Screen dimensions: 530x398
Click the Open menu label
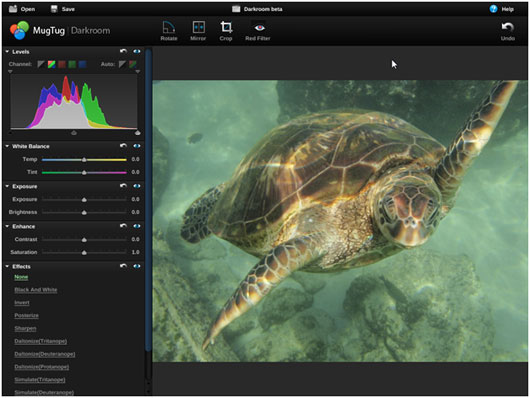click(x=28, y=9)
